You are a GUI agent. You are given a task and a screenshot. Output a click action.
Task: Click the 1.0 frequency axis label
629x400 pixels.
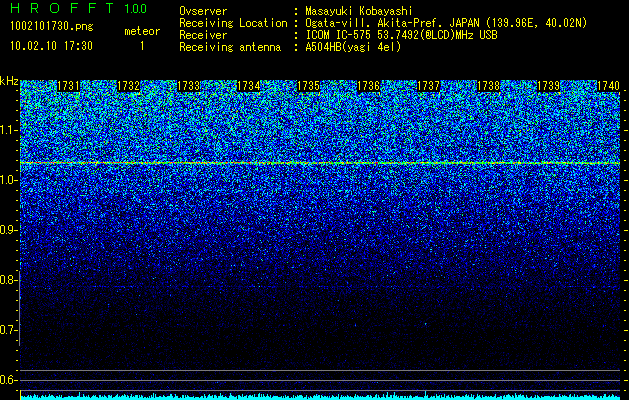point(8,180)
